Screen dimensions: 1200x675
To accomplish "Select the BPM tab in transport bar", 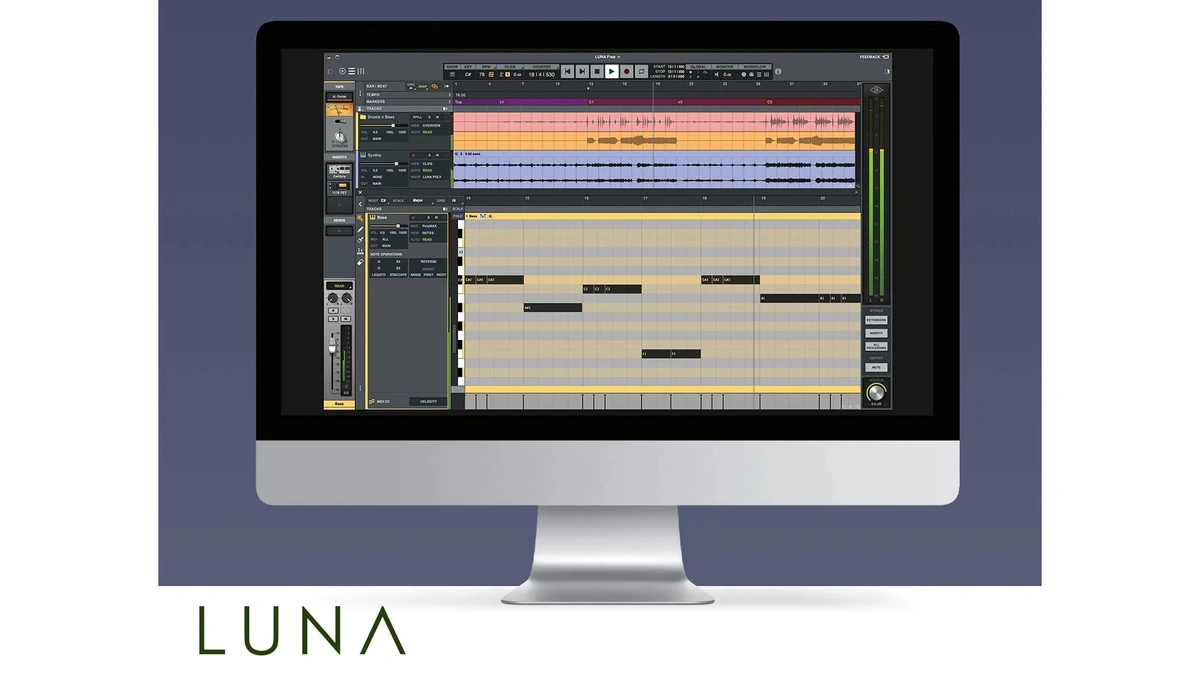I will pyautogui.click(x=486, y=67).
